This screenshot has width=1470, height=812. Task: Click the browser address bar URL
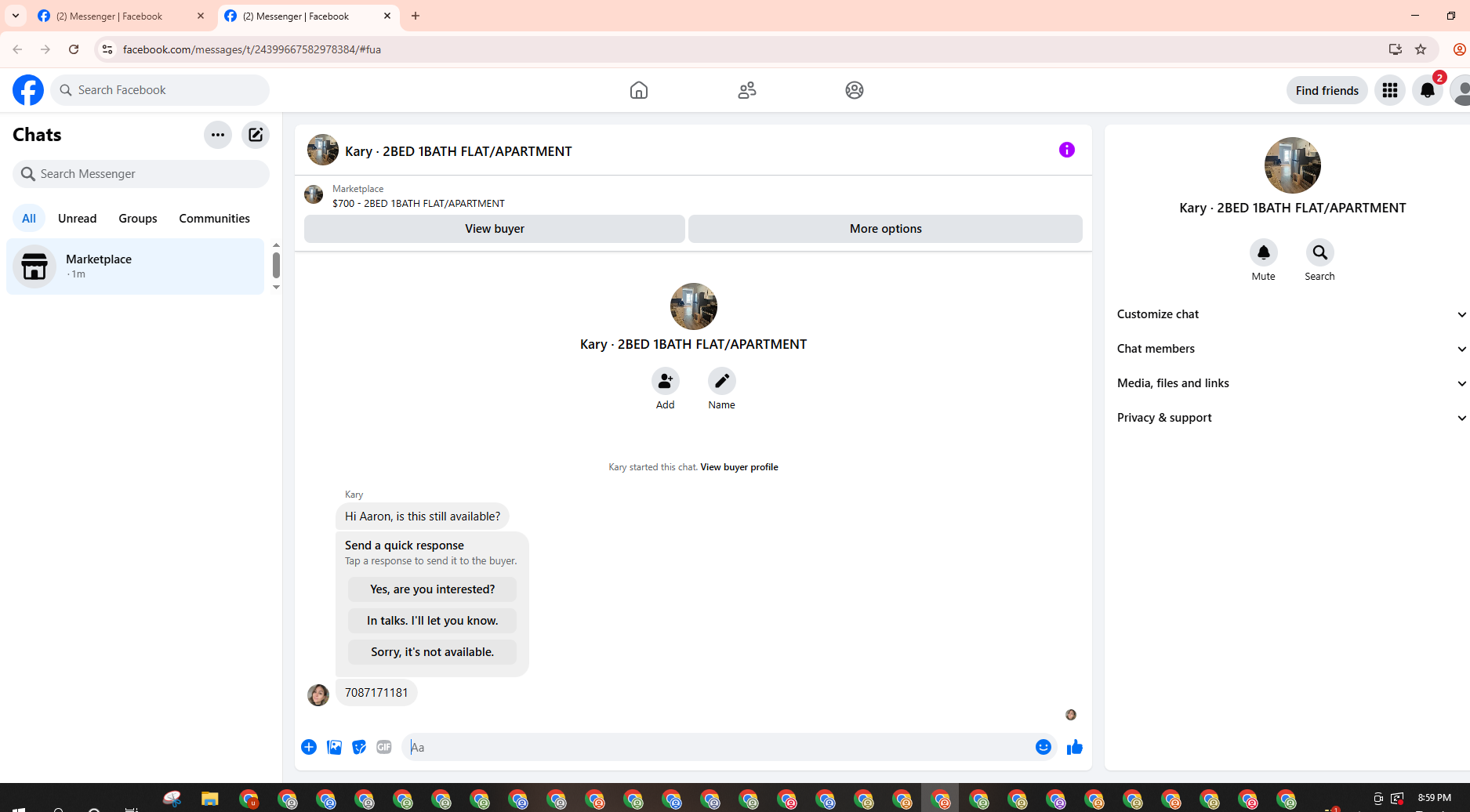[252, 49]
